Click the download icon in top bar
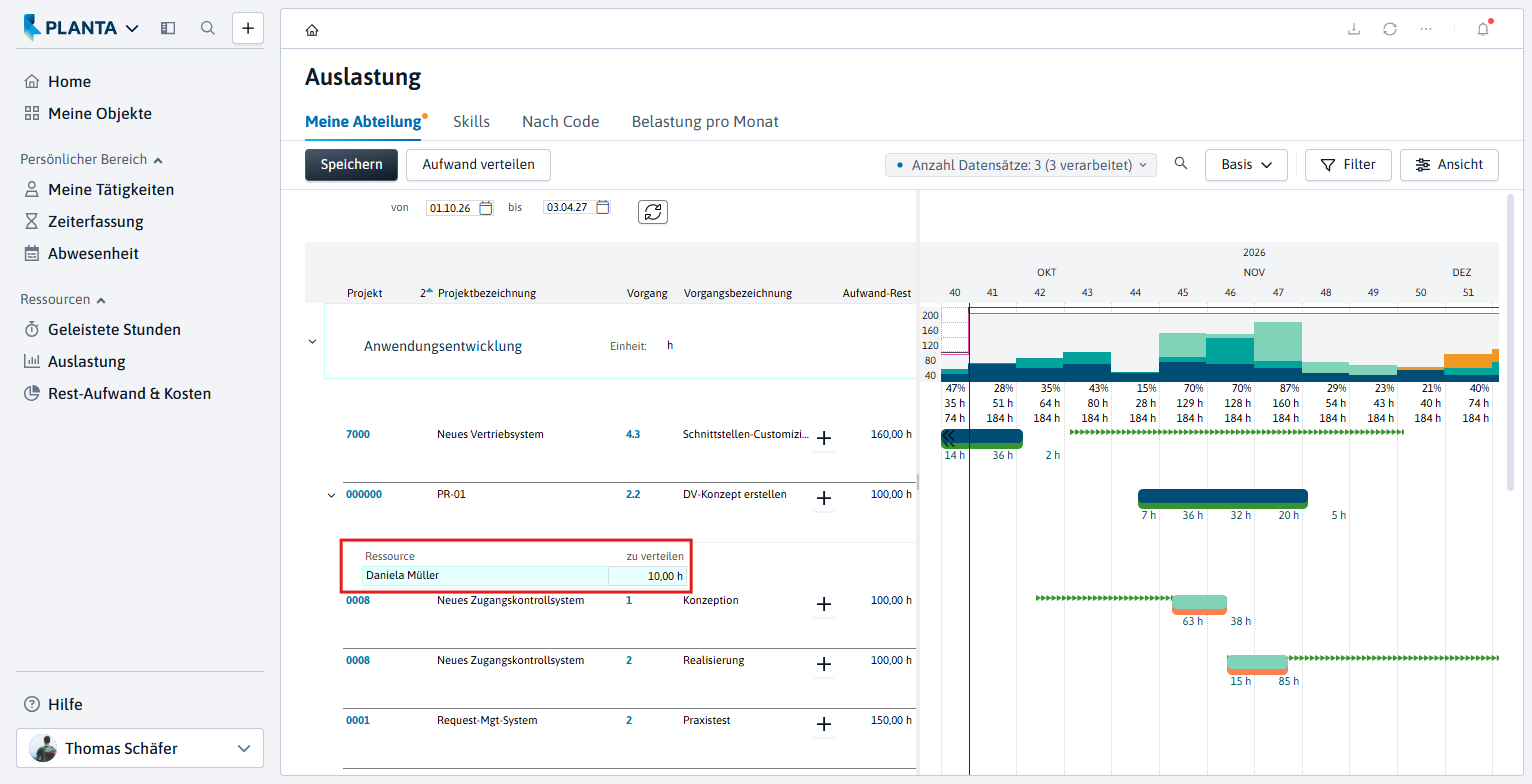The image size is (1532, 784). pos(1354,29)
